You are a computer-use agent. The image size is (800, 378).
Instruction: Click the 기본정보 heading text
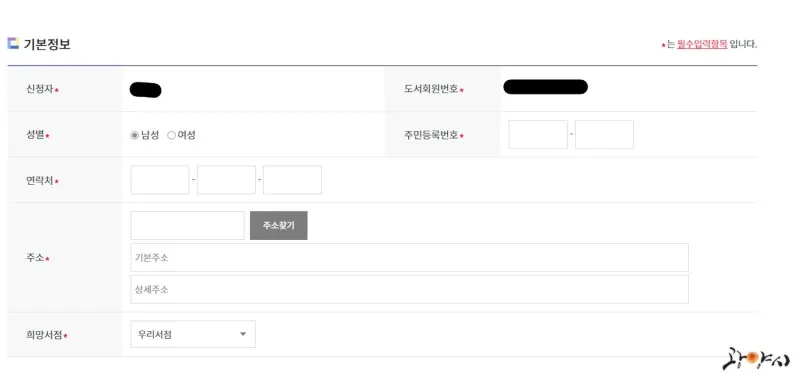pos(47,44)
